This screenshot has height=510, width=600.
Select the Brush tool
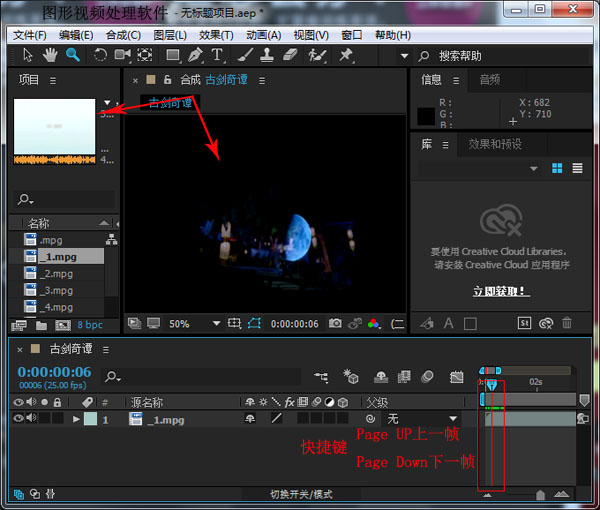point(245,55)
